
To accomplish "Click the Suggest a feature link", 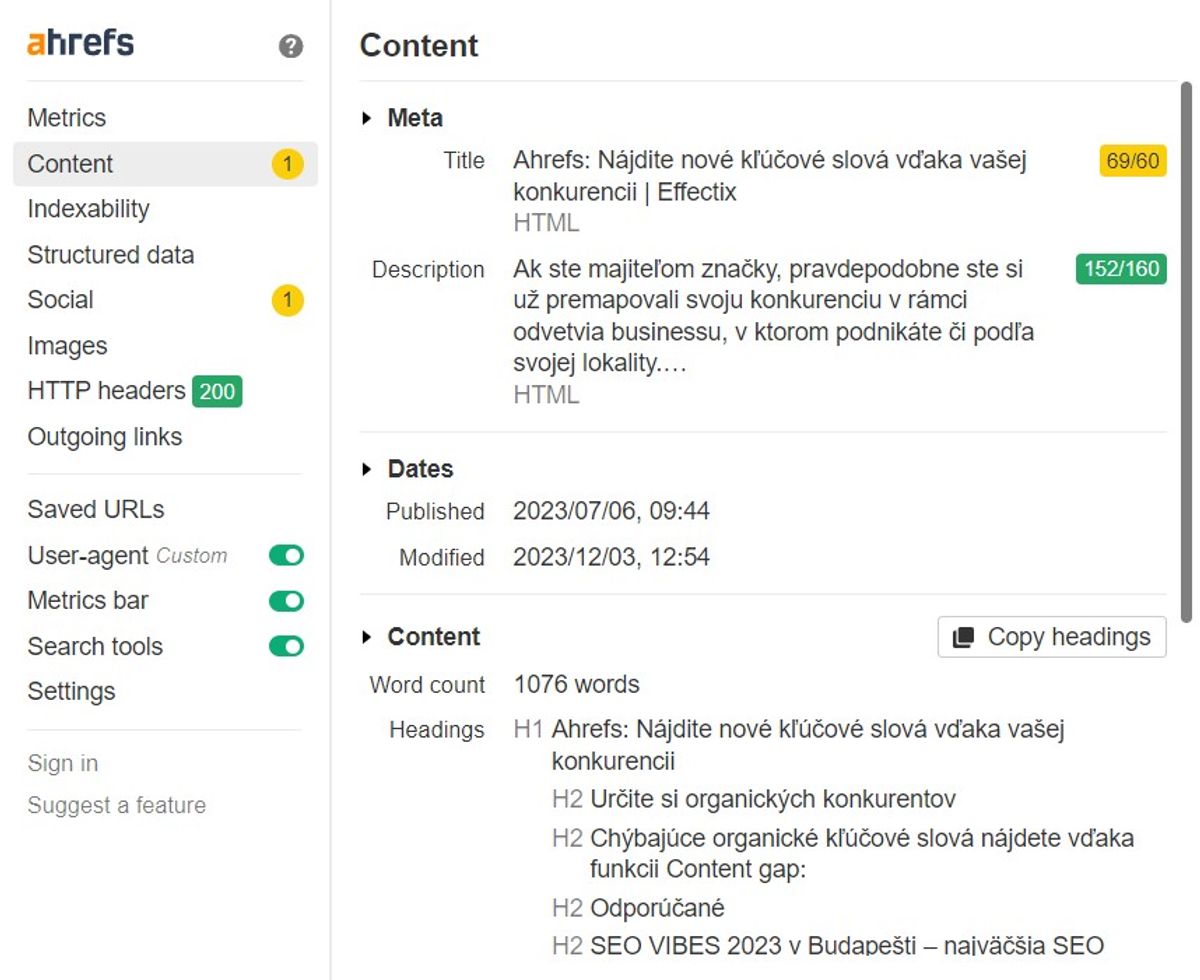I will 116,806.
